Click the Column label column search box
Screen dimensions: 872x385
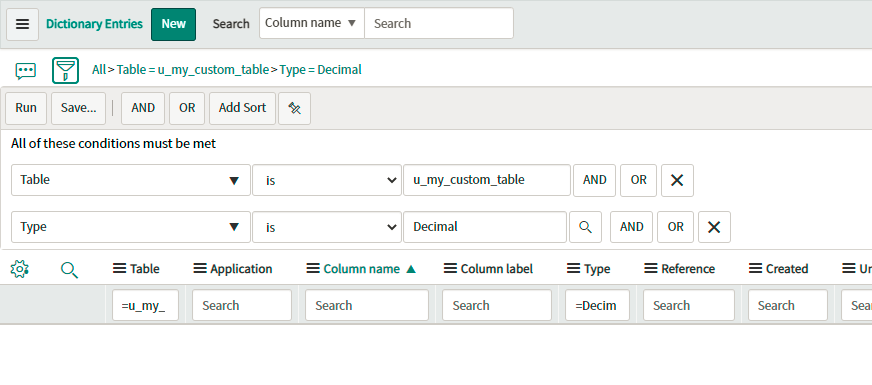[x=497, y=305]
